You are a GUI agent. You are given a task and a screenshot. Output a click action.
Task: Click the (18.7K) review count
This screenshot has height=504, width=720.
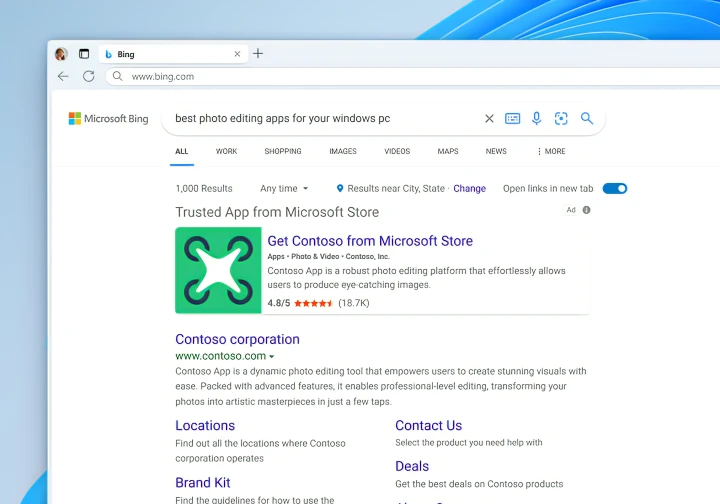point(354,303)
